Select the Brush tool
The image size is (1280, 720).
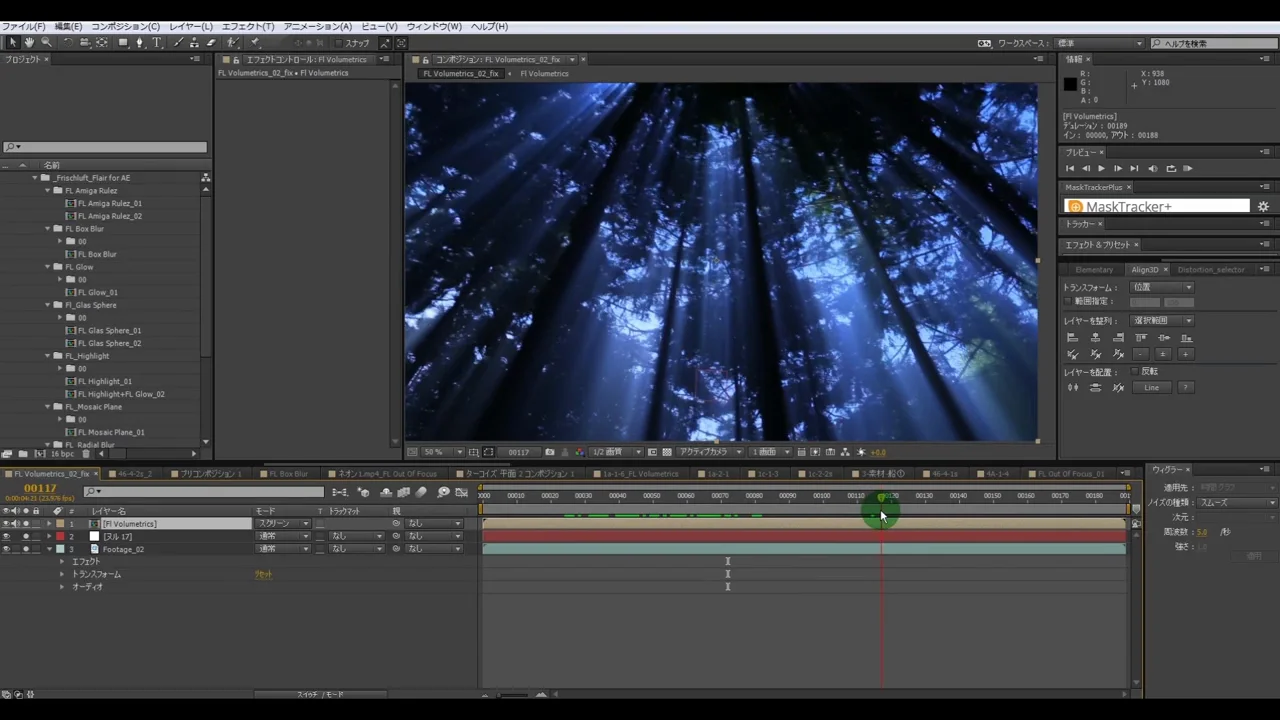178,43
